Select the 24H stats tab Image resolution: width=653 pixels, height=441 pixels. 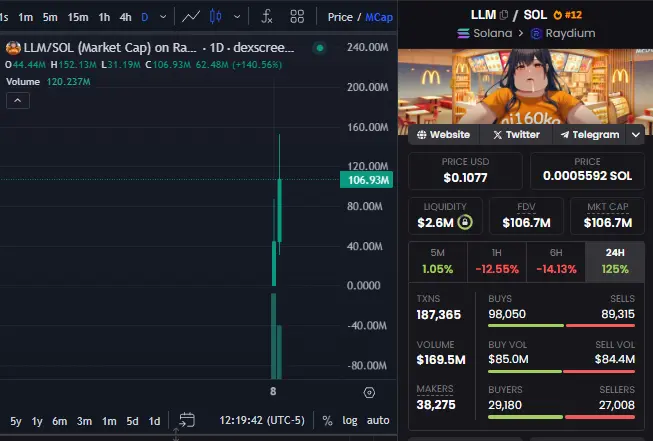pyautogui.click(x=615, y=262)
